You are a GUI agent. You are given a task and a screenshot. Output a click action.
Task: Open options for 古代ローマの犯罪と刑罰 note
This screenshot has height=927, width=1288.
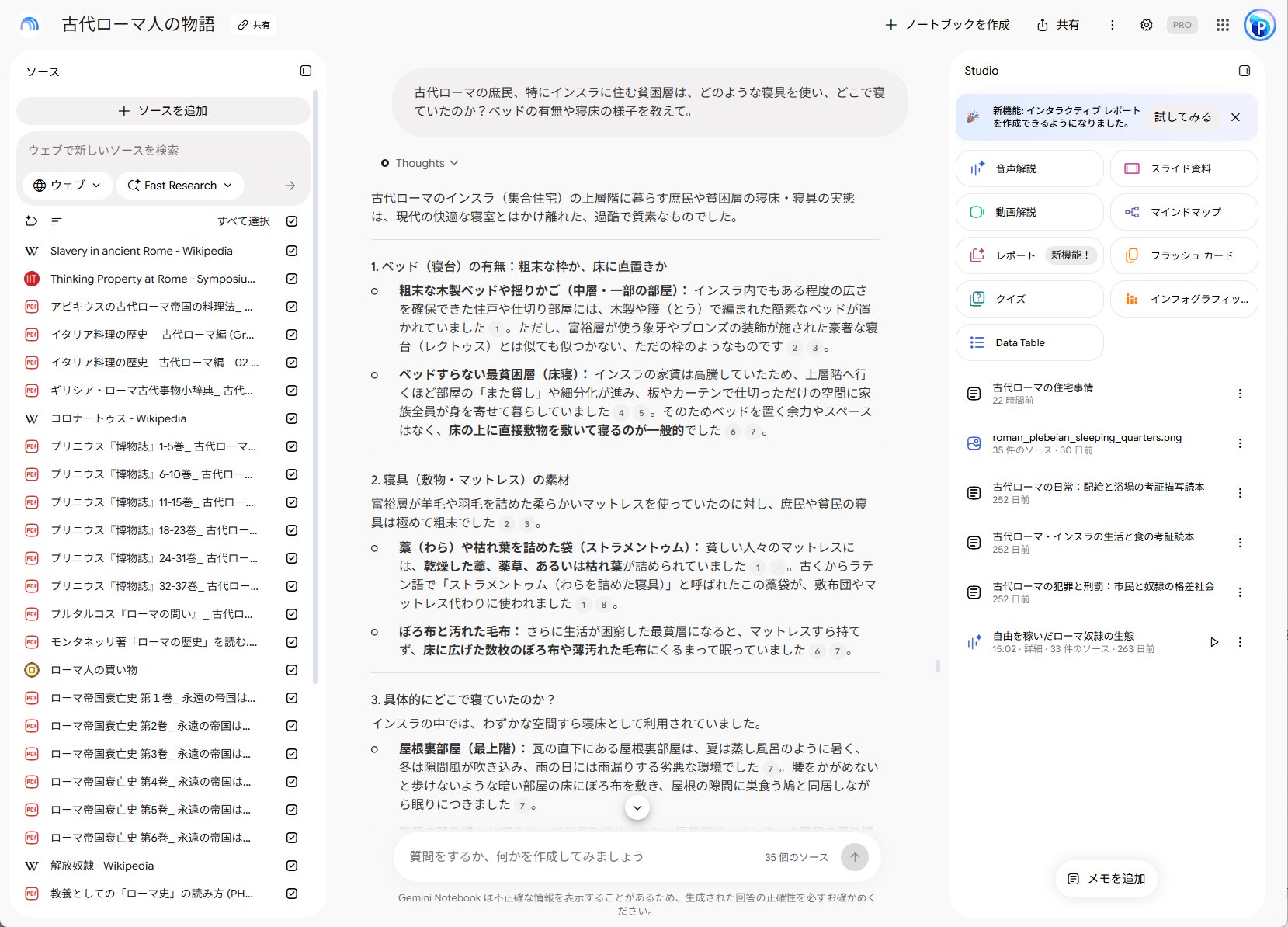(x=1240, y=592)
